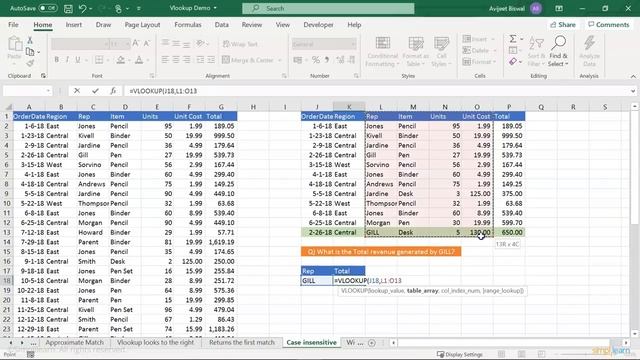This screenshot has height=360, width=640.
Task: Click the formula bar input text
Action: pyautogui.click(x=163, y=91)
